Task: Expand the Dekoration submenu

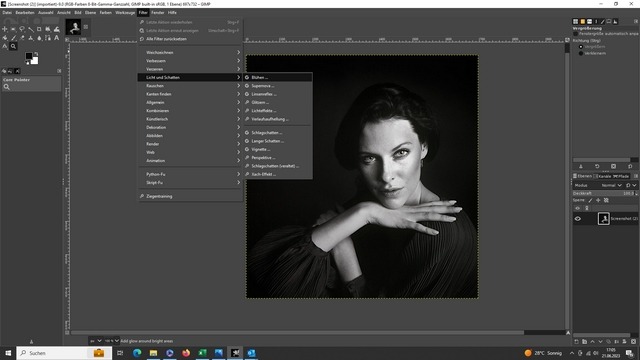Action: click(190, 127)
